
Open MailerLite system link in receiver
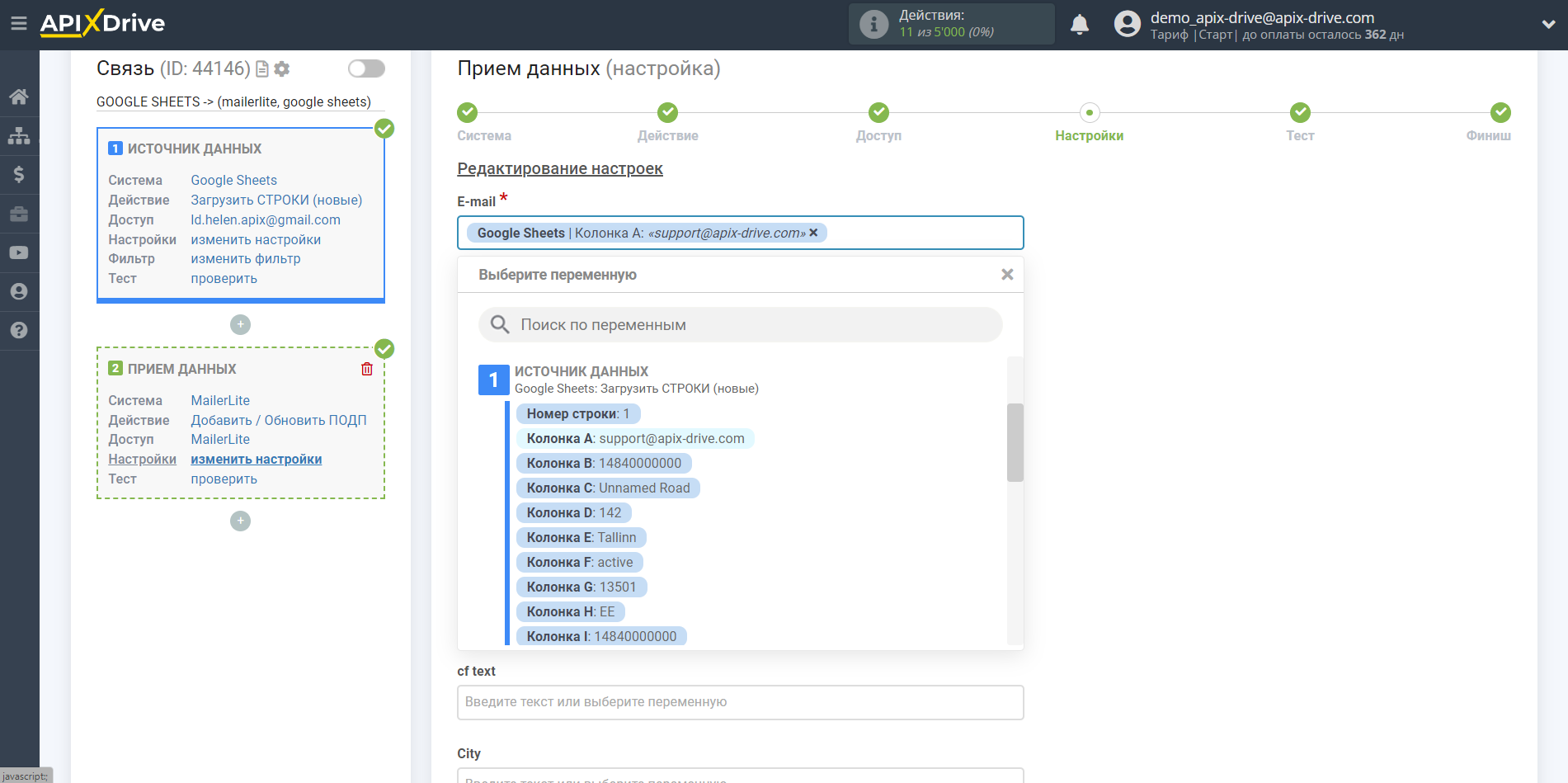[x=220, y=401]
